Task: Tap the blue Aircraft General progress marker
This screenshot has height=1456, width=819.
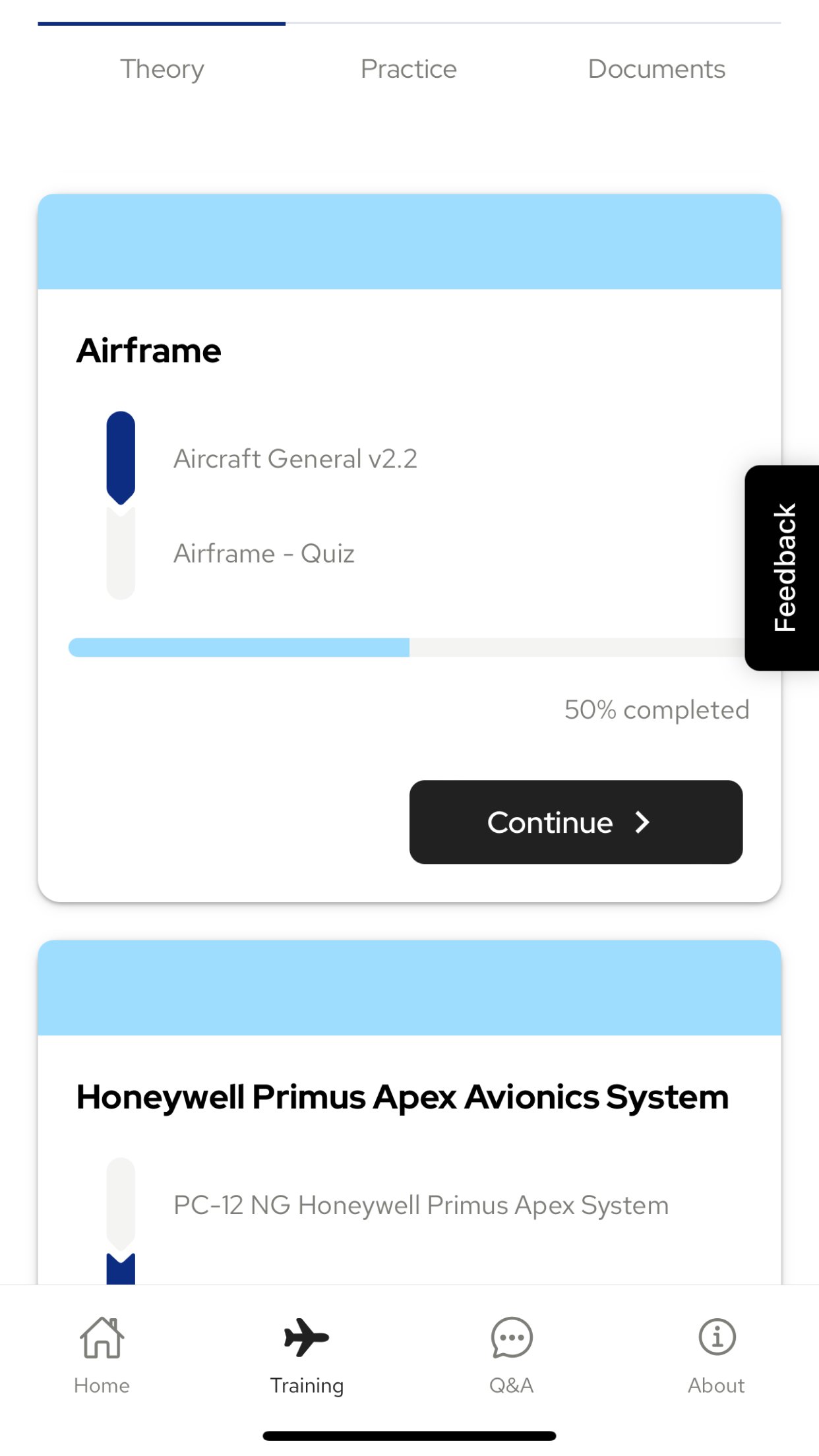Action: click(121, 458)
